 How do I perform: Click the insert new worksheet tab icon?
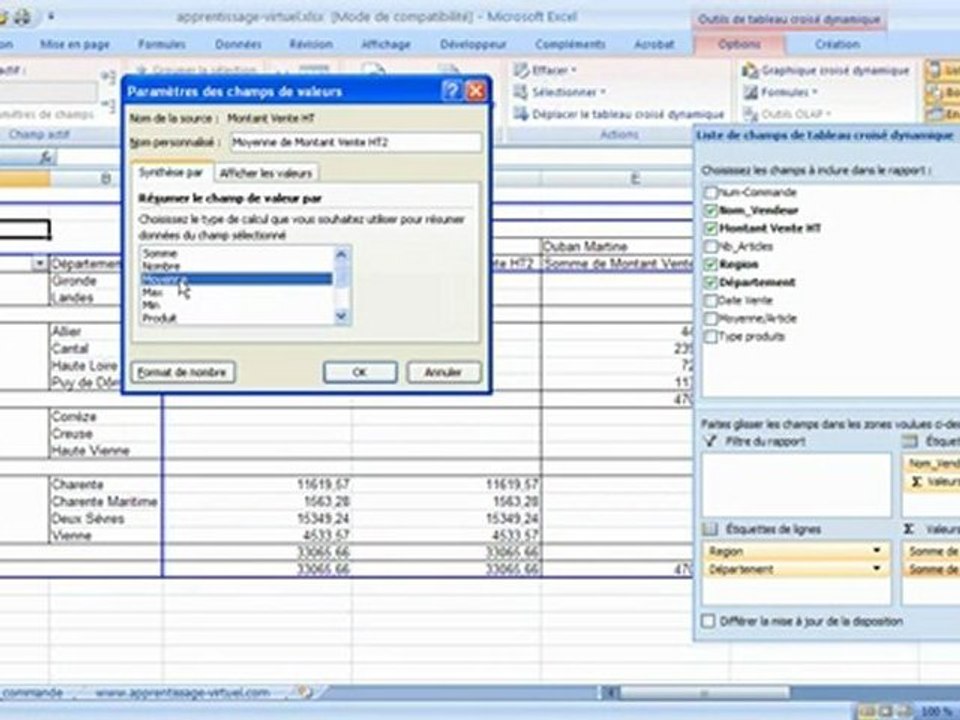click(x=303, y=692)
